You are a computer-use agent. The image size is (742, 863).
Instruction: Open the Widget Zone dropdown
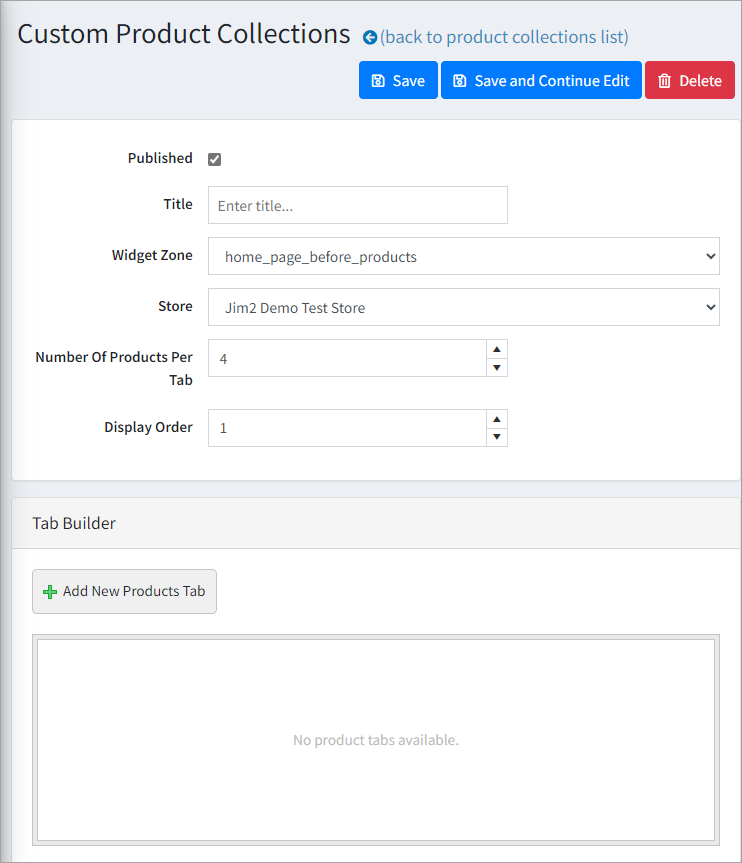[464, 256]
